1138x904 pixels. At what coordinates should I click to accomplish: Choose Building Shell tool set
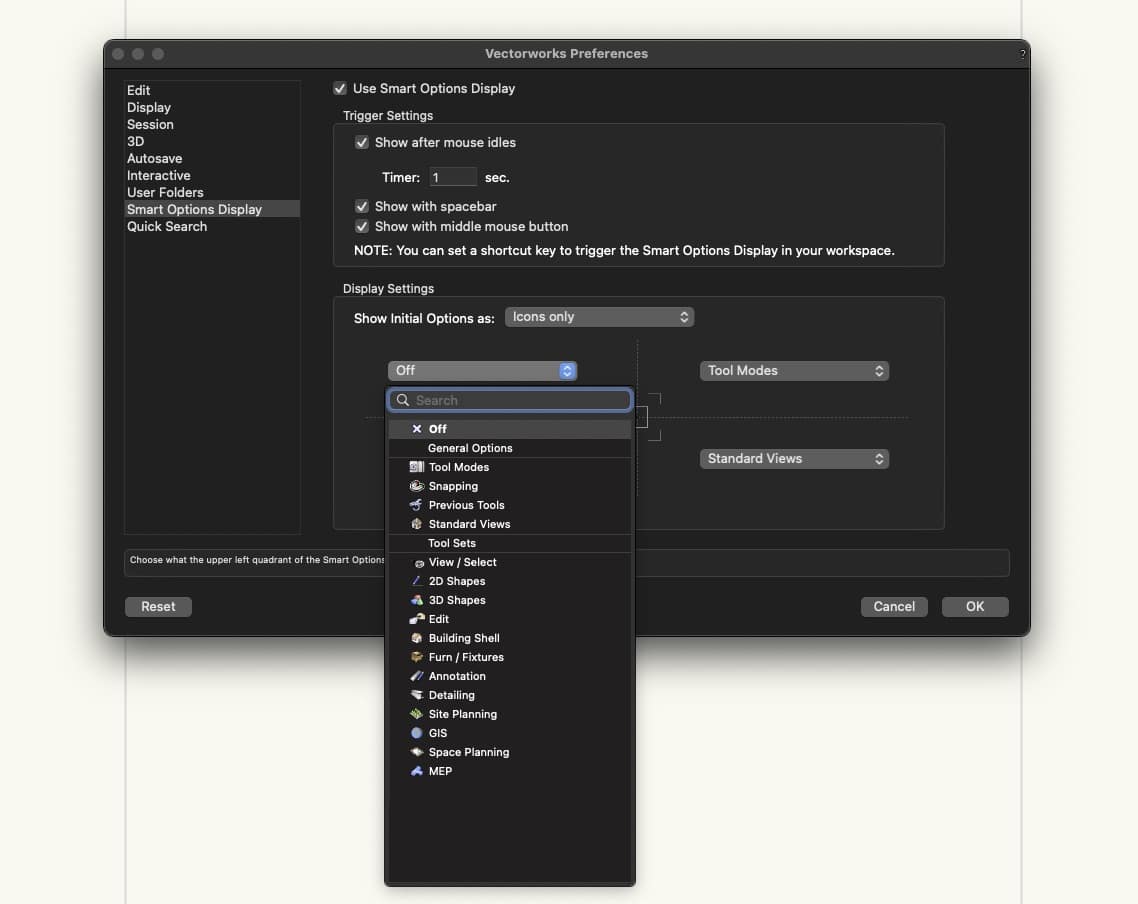(x=509, y=638)
